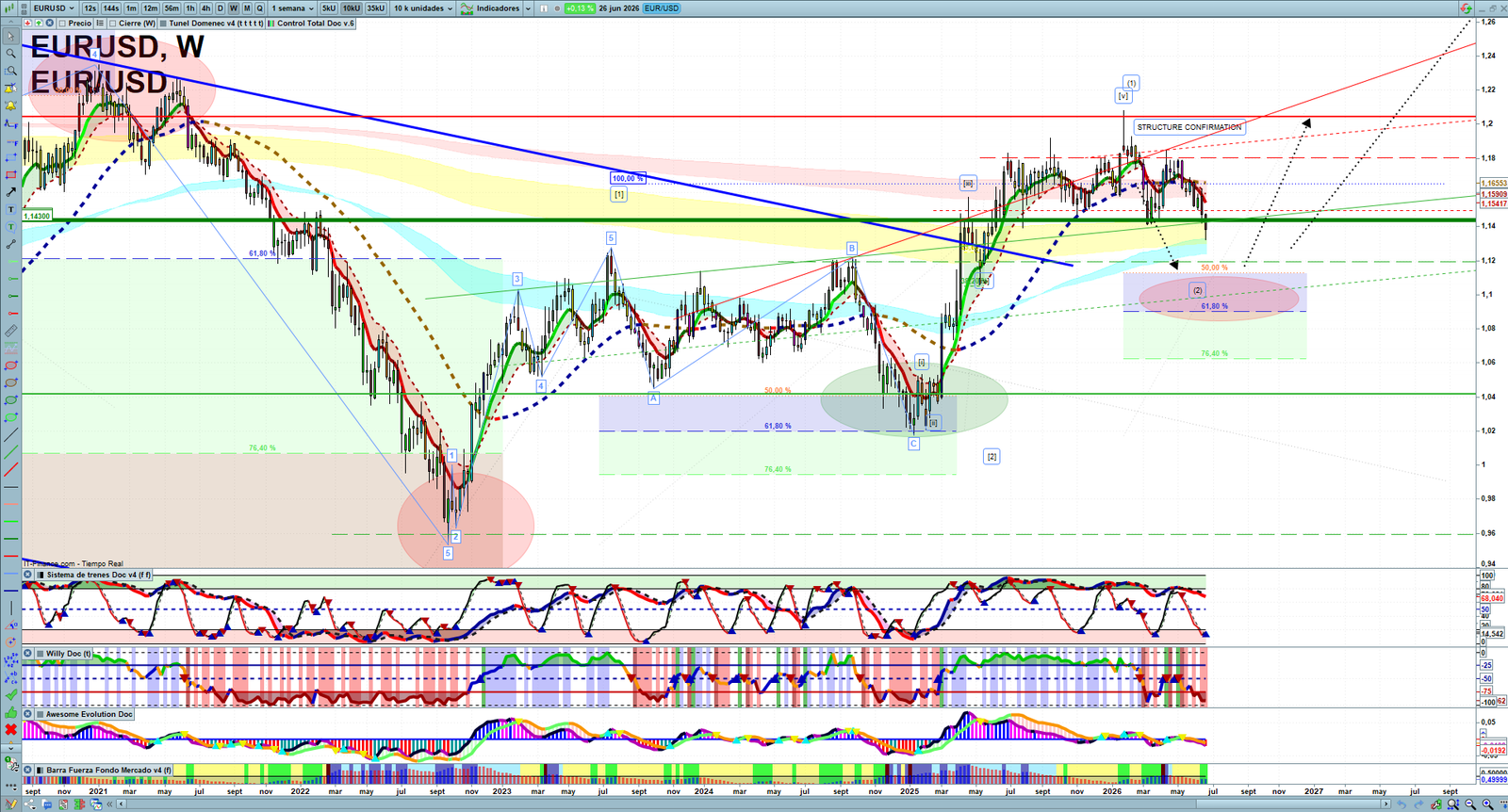Click the EUR/USD badge in top toolbar
1508x812 pixels.
coord(662,8)
